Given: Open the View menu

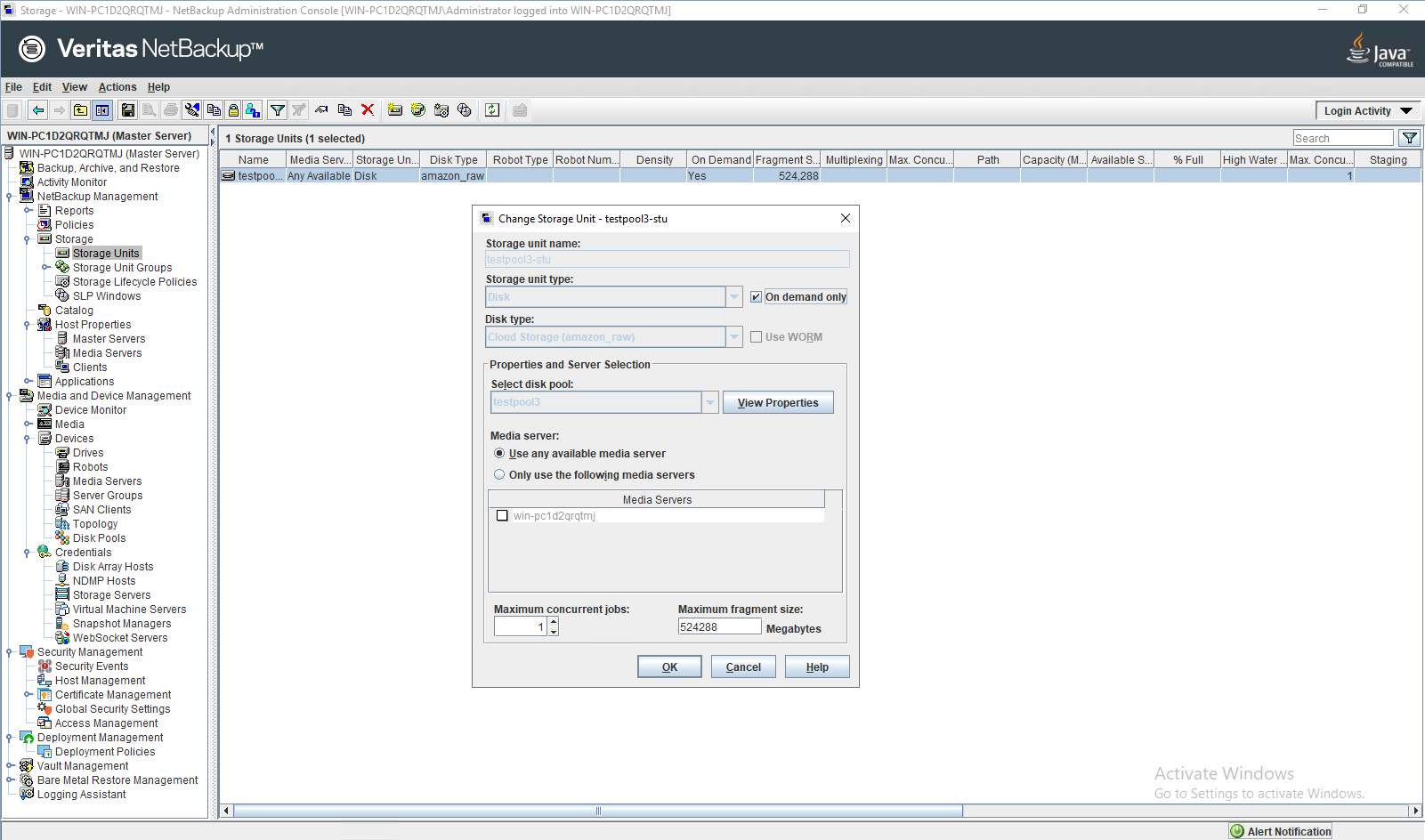Looking at the screenshot, I should 75,87.
